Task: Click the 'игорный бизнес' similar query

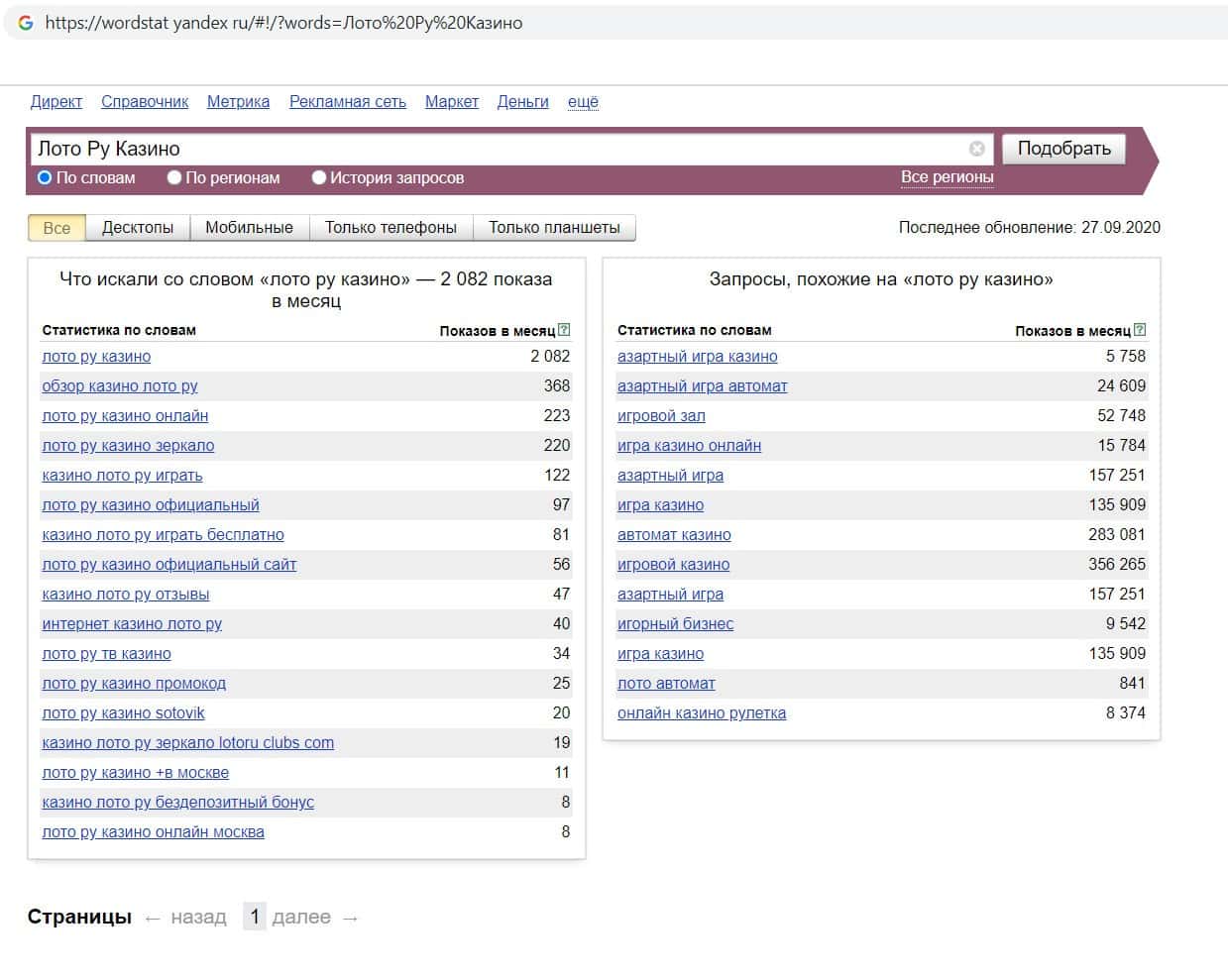Action: pyautogui.click(x=675, y=624)
